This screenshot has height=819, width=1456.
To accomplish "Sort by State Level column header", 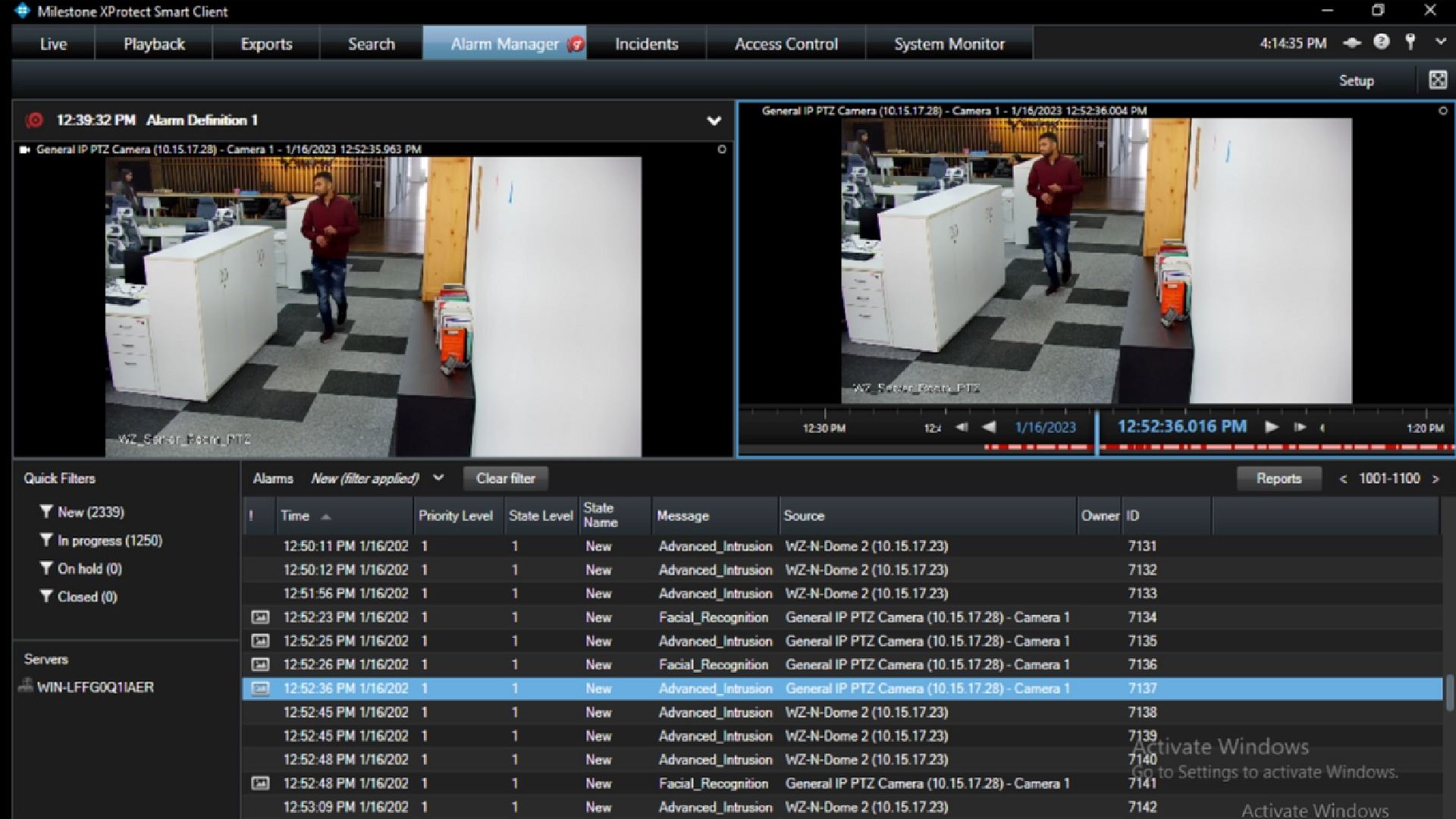I will (541, 516).
